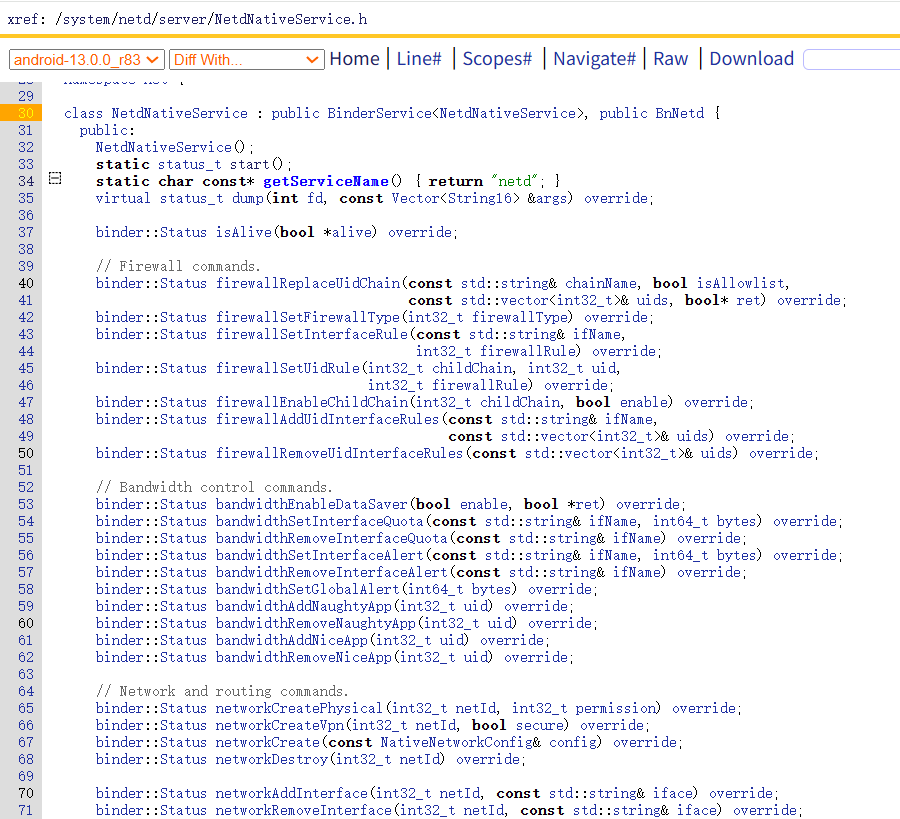The height and width of the screenshot is (819, 900).
Task: Follow the dump method link on line 35
Action: (247, 198)
